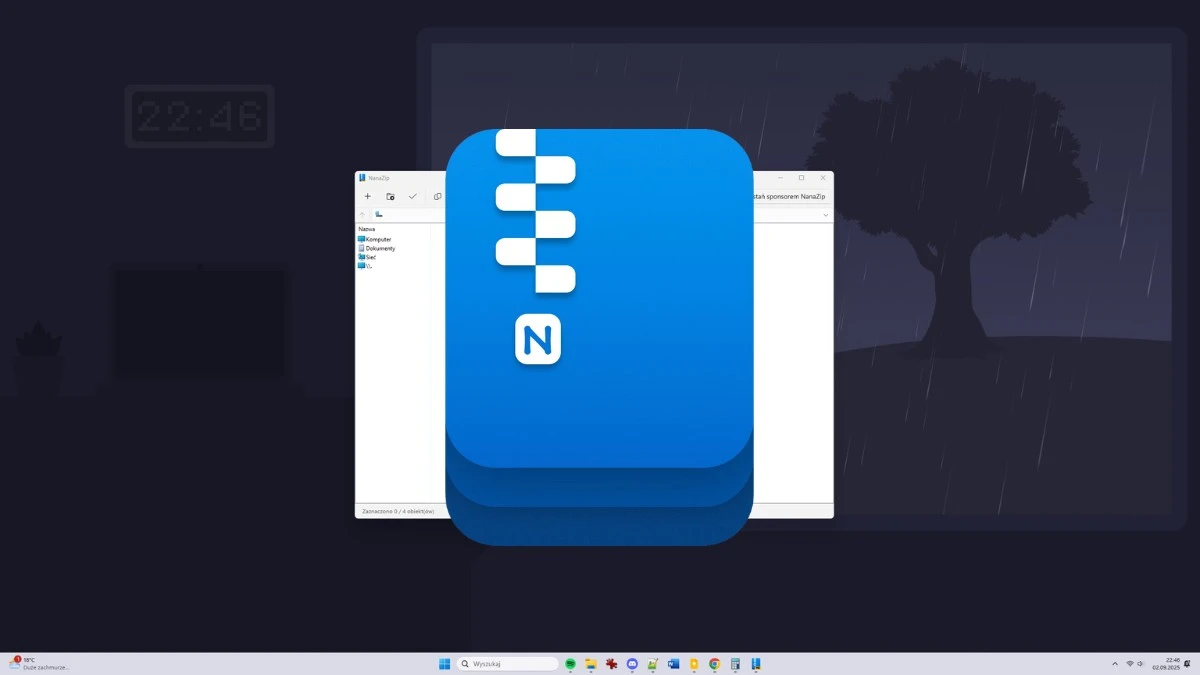Open the Windows Start menu
The image size is (1200, 675).
tap(443, 663)
